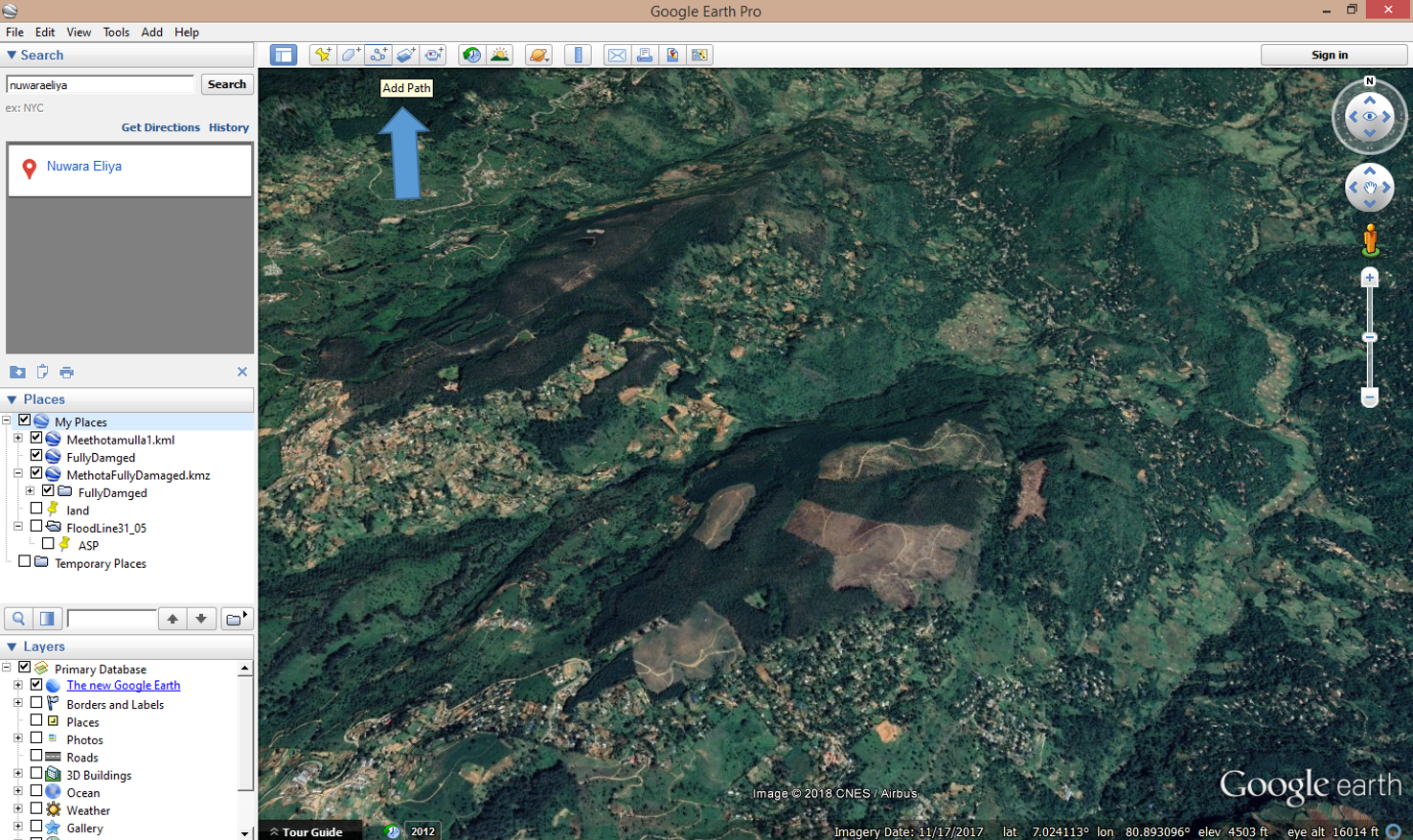Screen dimensions: 1413x840
Task: Print search results with printer icon
Action: pos(66,372)
